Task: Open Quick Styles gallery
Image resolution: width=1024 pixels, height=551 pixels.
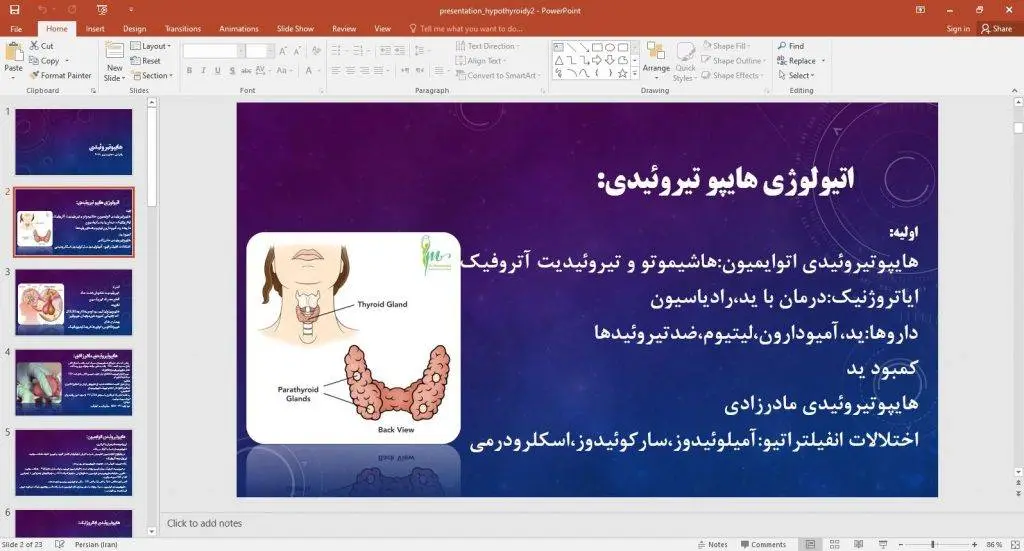Action: tap(685, 62)
